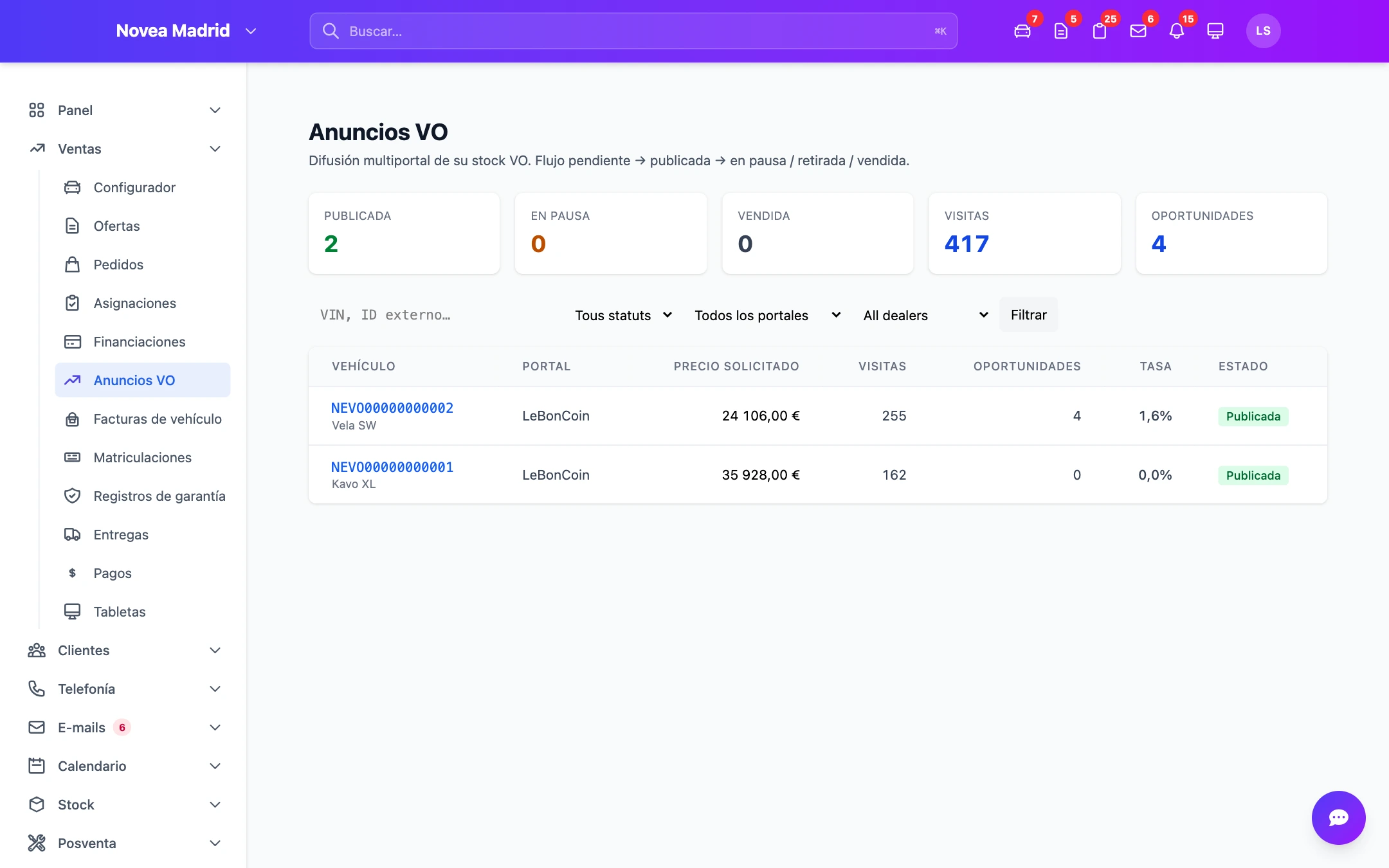Click the Stock box icon
This screenshot has width=1389, height=868.
(37, 804)
